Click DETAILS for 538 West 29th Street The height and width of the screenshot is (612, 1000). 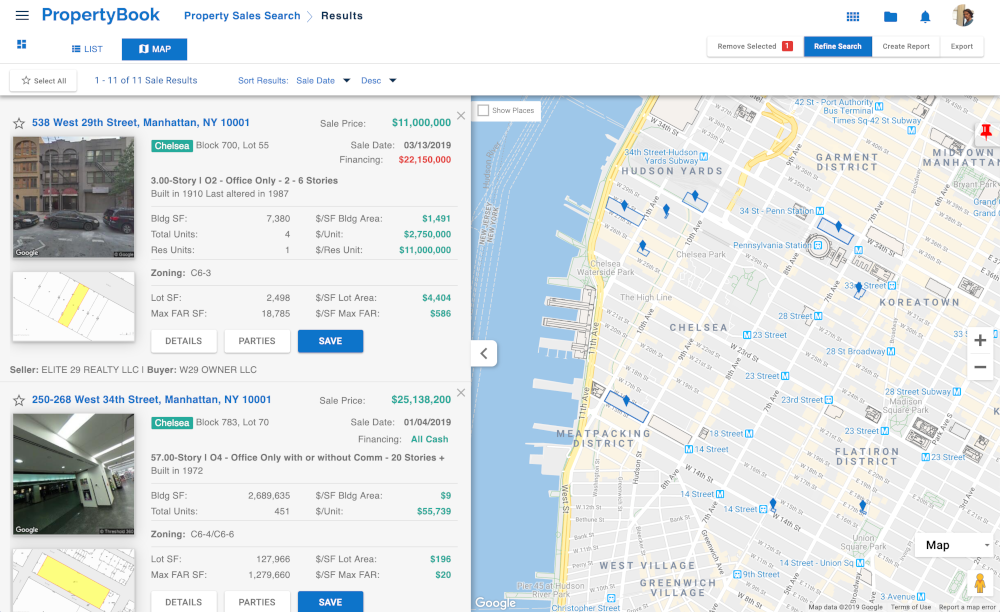184,341
